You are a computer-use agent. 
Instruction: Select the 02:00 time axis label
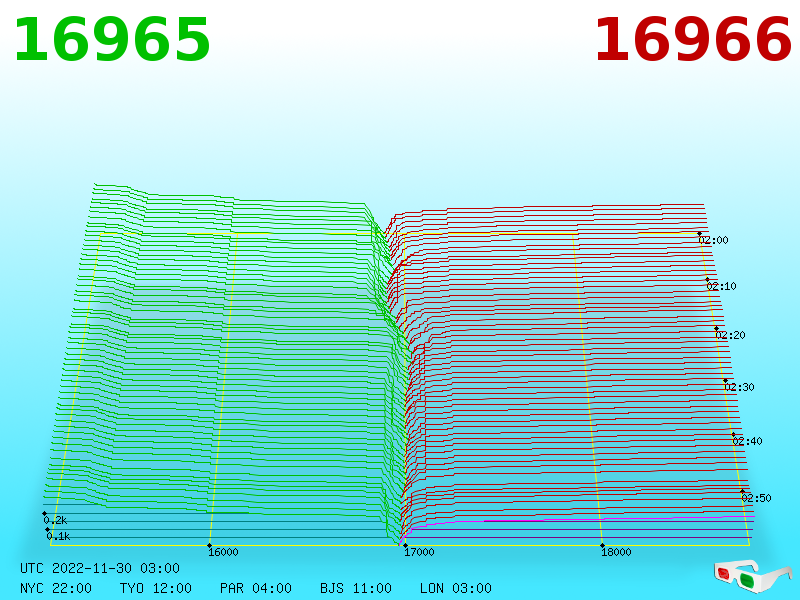(713, 240)
